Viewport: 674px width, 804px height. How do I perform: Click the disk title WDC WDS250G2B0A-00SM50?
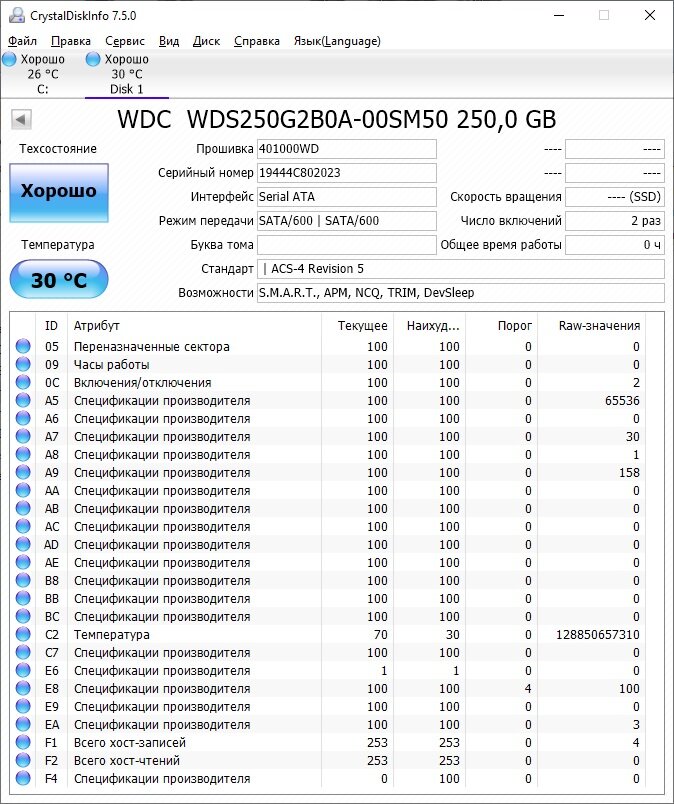pyautogui.click(x=336, y=119)
